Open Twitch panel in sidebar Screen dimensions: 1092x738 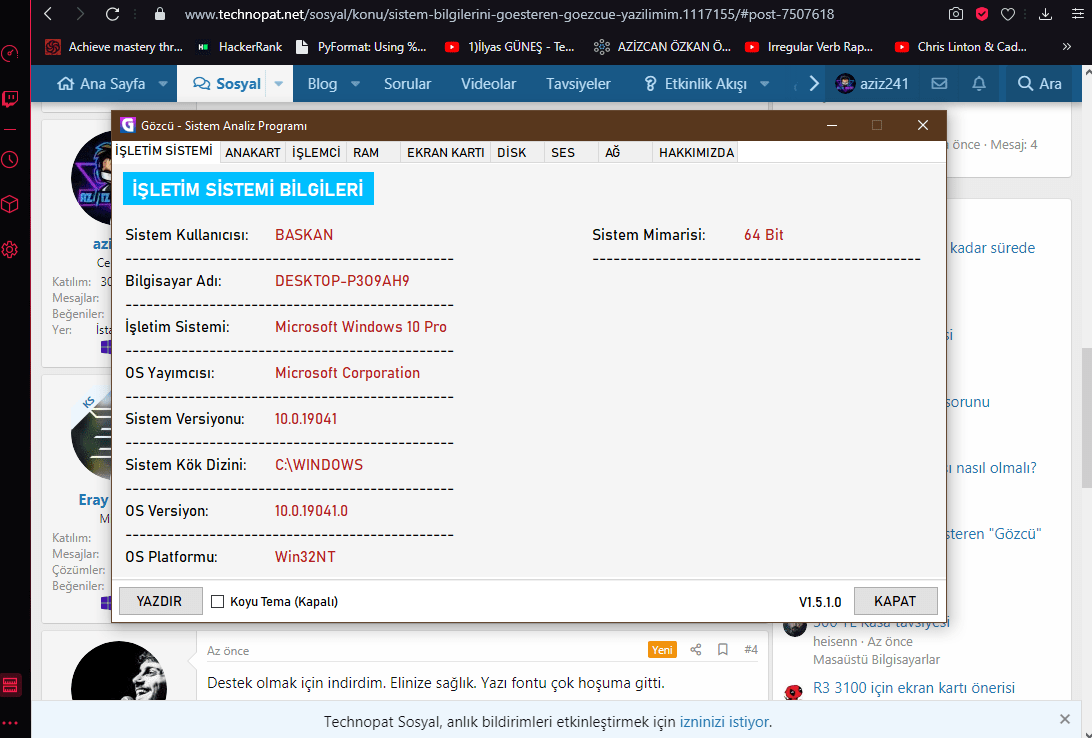[10, 99]
